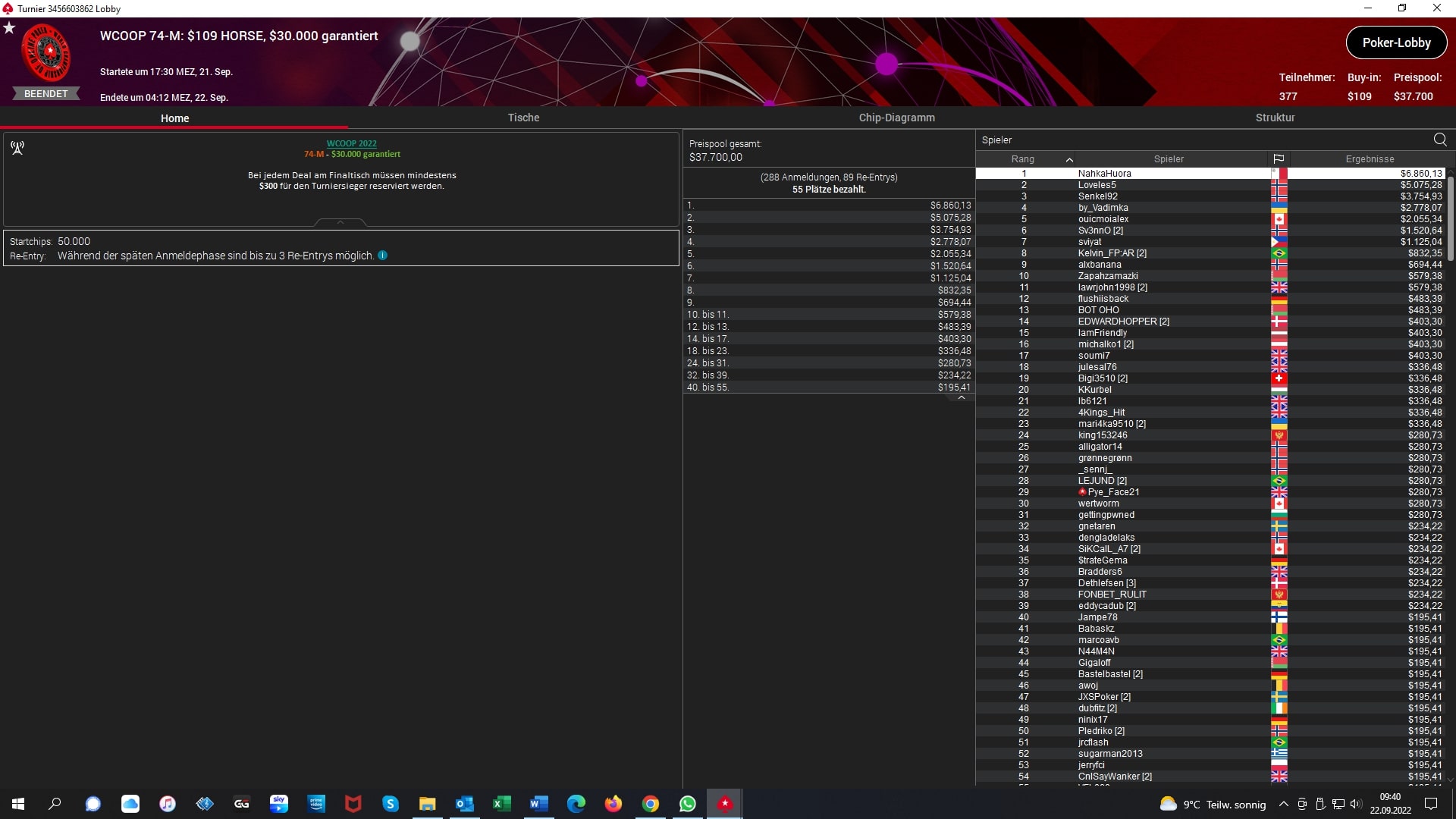Open the notification center icon

click(x=1432, y=804)
